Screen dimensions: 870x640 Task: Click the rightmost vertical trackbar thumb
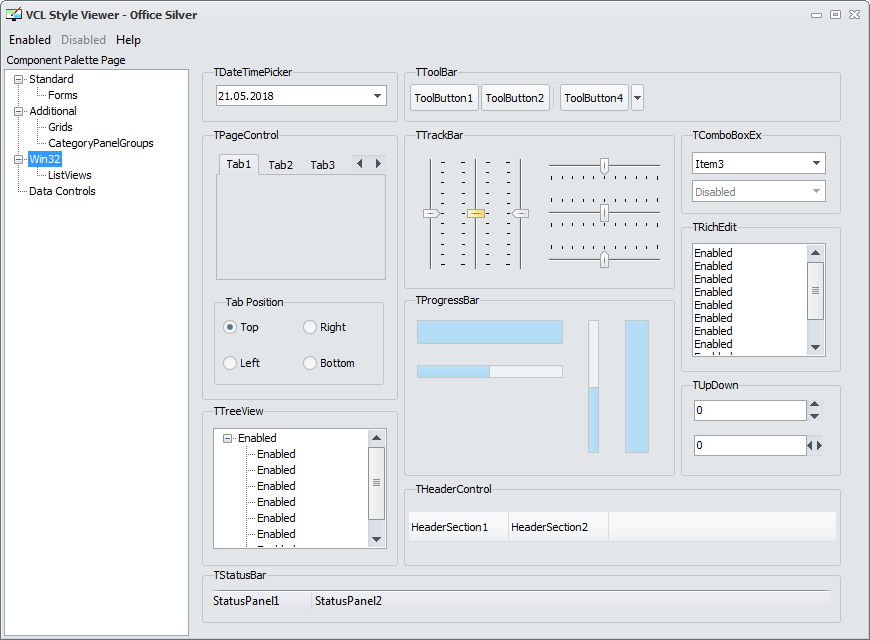point(520,213)
